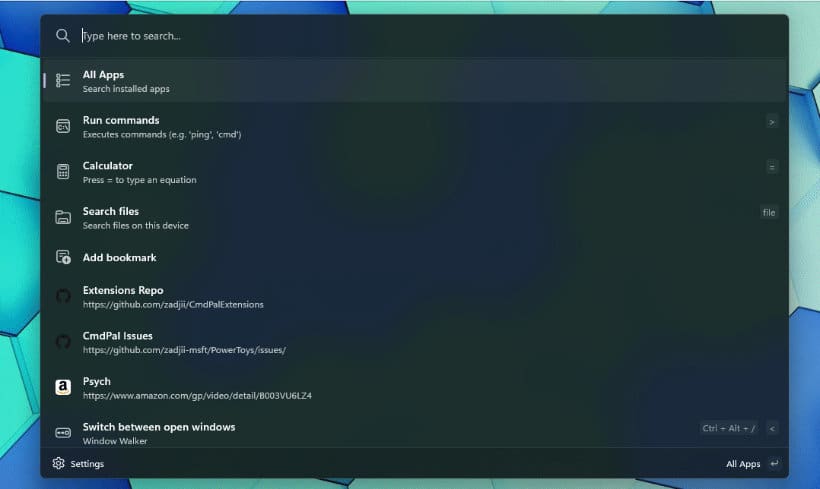Screen dimensions: 820x489
Task: Click the All Apps list icon
Action: point(63,81)
